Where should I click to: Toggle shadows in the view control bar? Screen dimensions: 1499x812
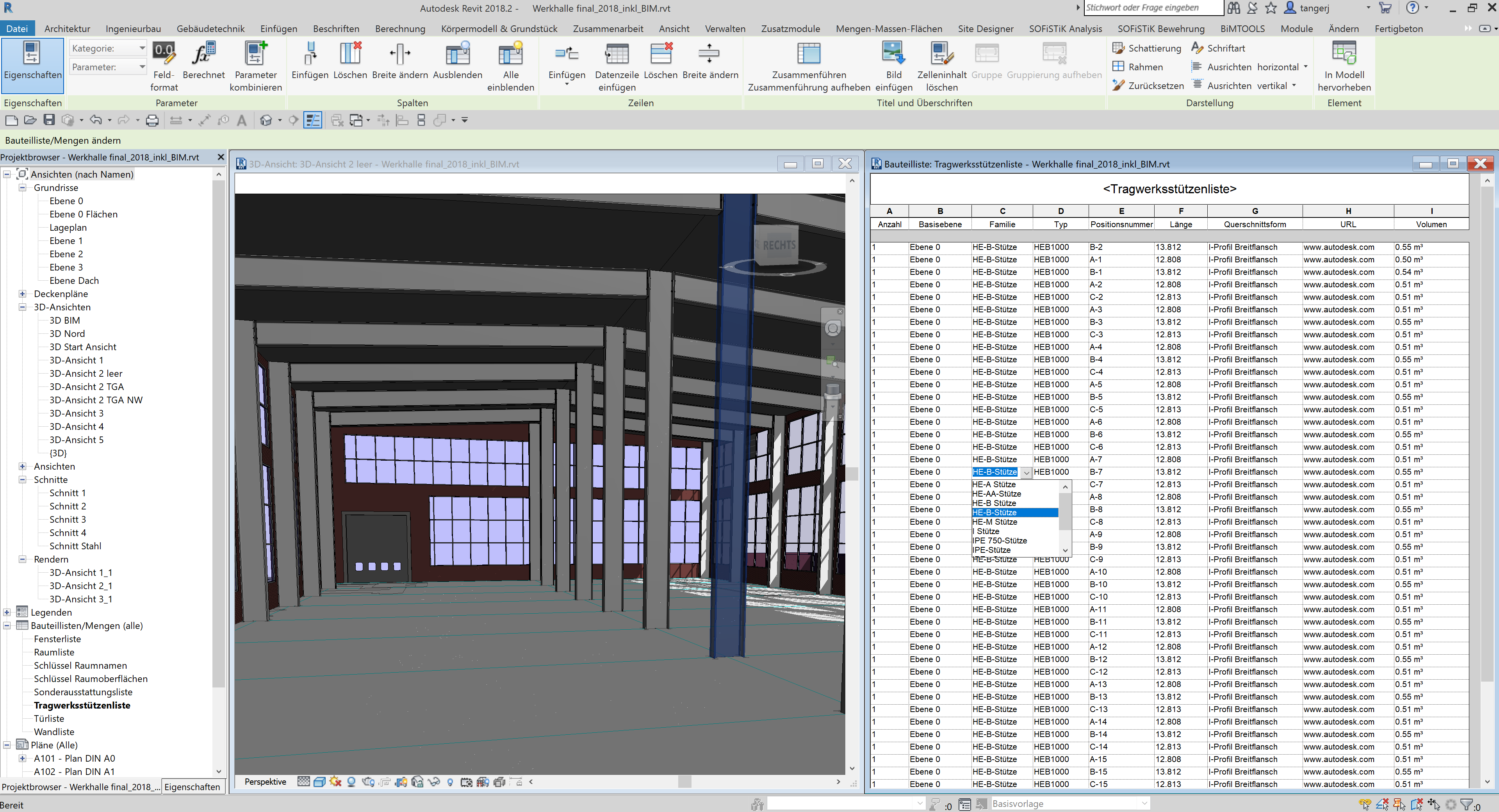pyautogui.click(x=336, y=782)
